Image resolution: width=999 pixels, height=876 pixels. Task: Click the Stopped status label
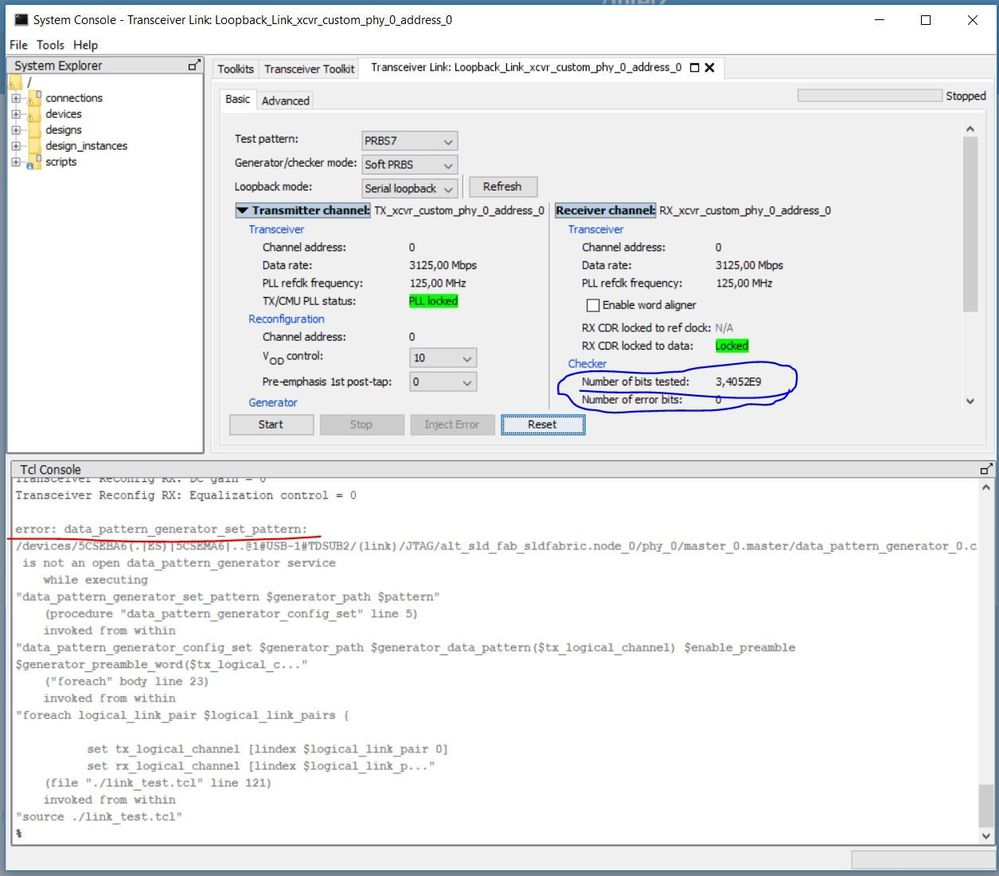coord(966,96)
